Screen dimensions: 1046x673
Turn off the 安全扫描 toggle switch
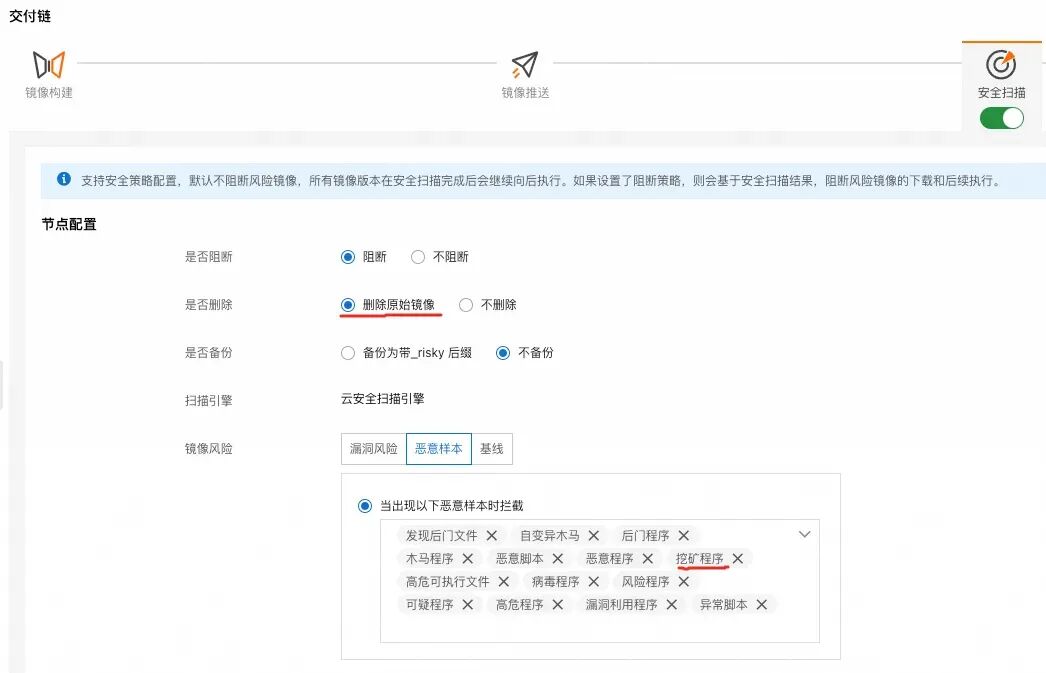tap(1001, 117)
